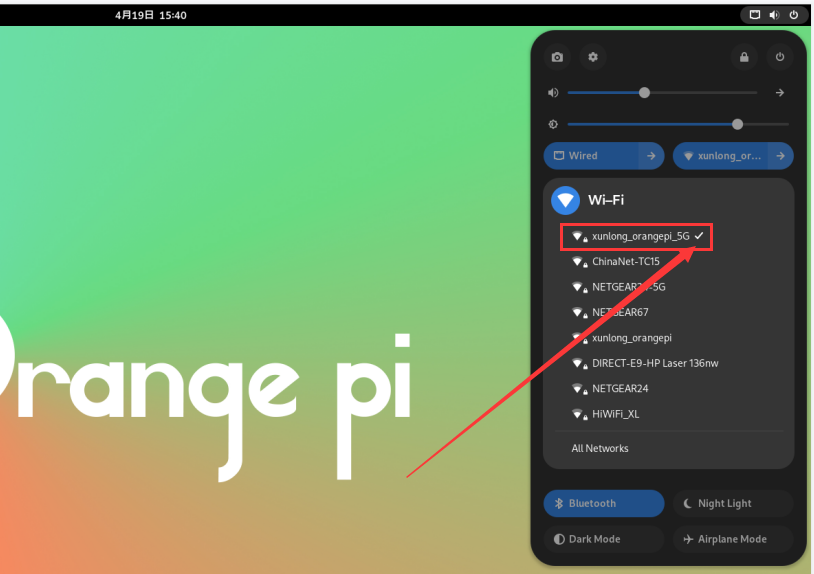Viewport: 814px width, 574px height.
Task: Expand Wired connection arrow
Action: tap(651, 156)
